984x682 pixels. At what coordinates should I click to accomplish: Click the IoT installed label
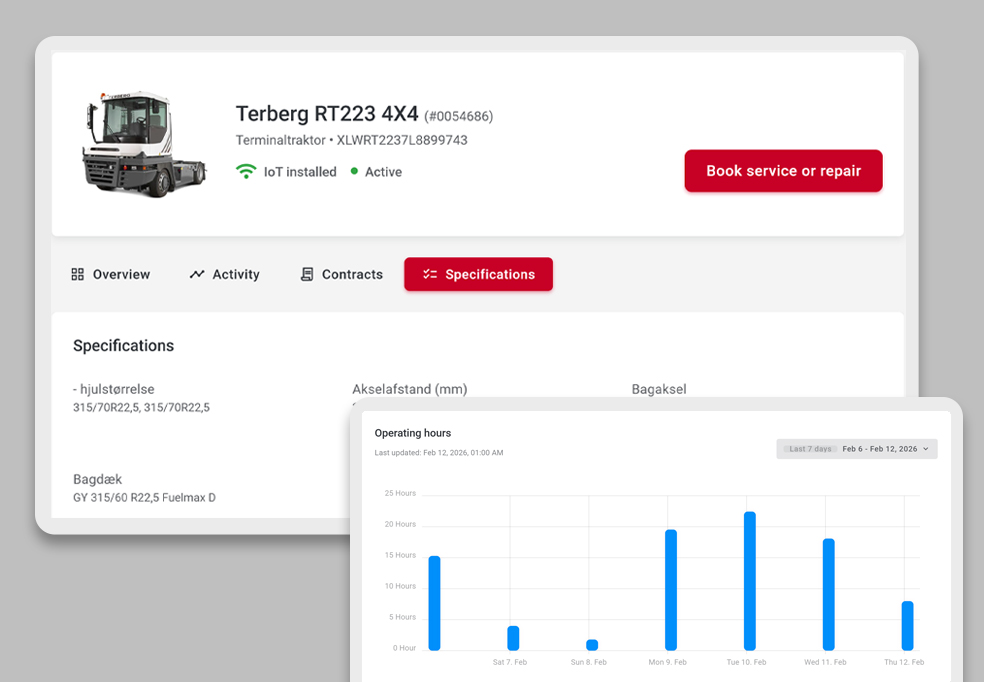click(300, 172)
